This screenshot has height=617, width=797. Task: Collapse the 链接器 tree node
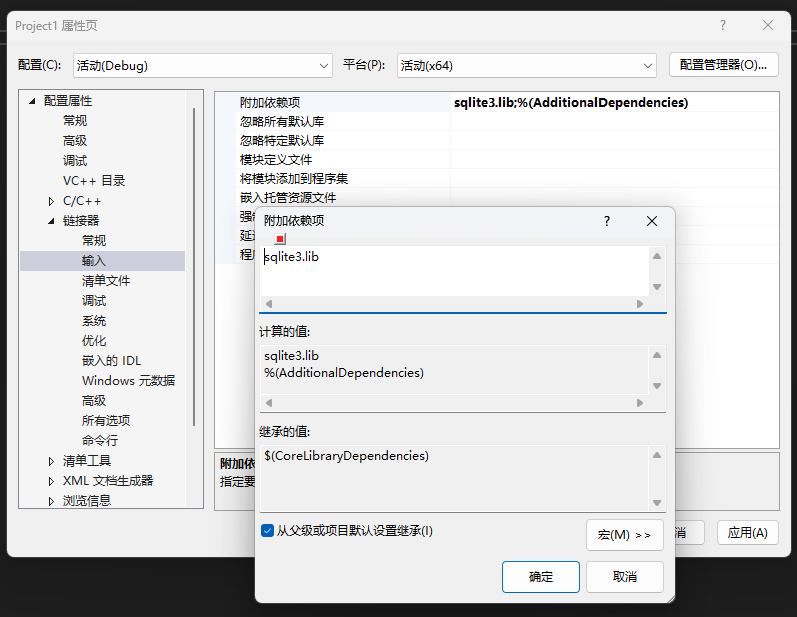coord(51,221)
